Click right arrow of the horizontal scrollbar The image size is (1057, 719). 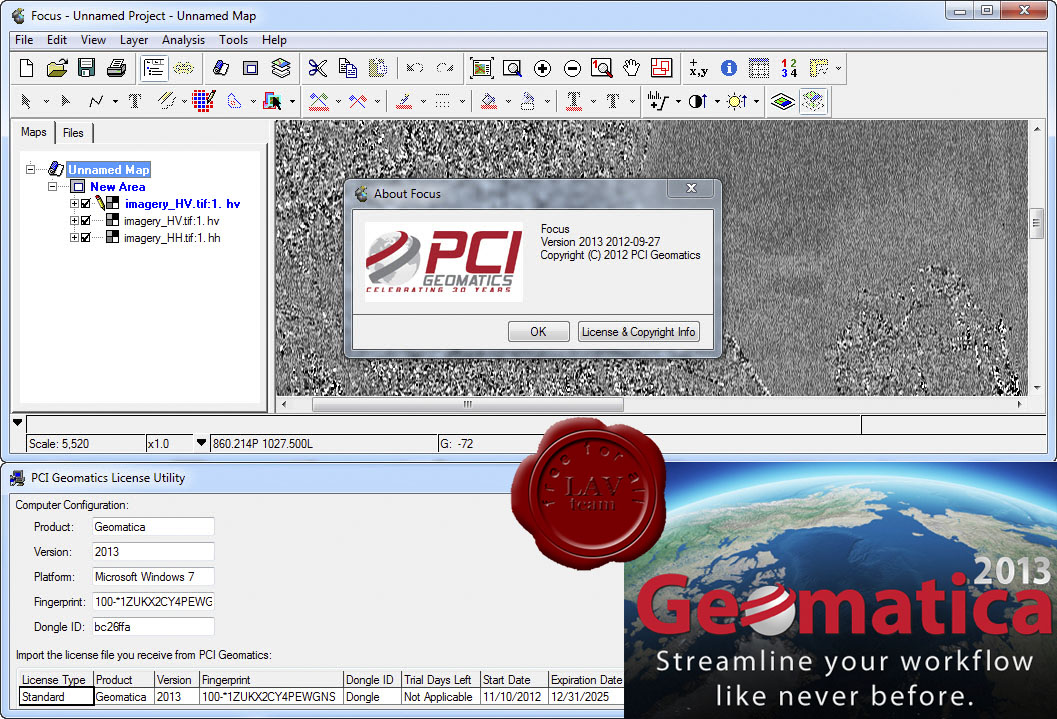1019,404
